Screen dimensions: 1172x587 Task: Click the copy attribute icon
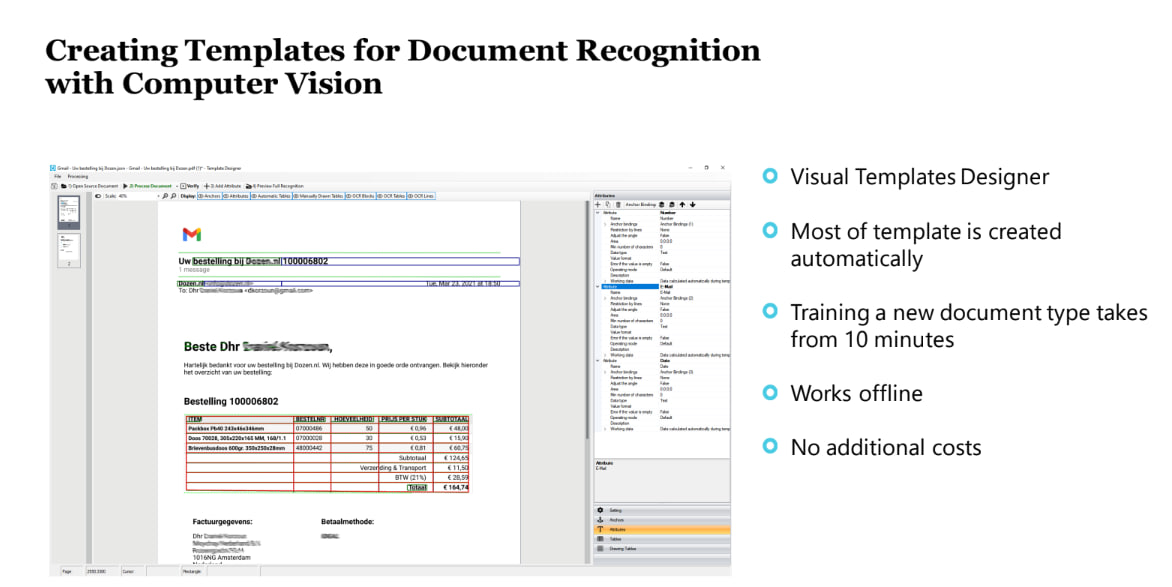point(608,204)
